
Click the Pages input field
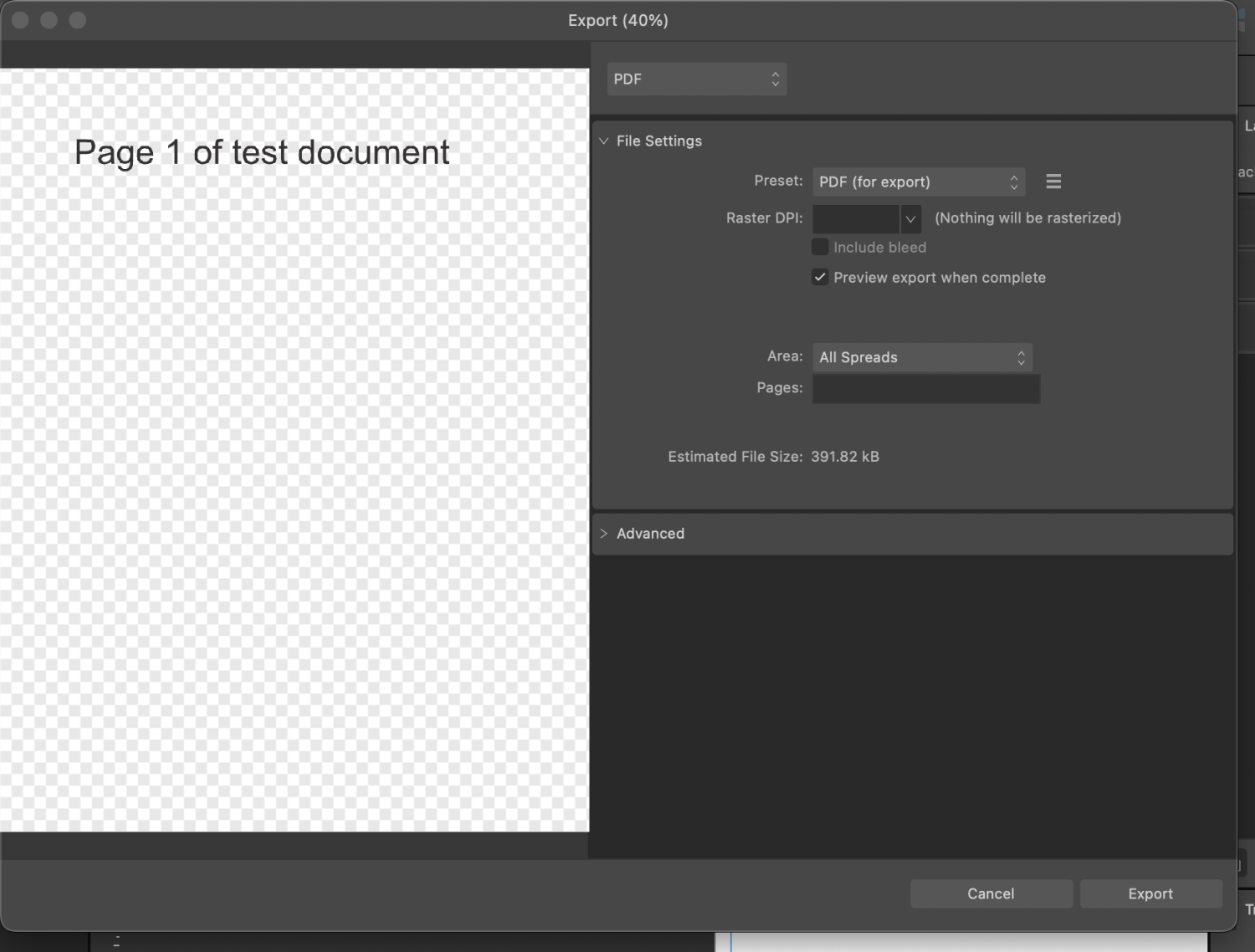click(925, 388)
